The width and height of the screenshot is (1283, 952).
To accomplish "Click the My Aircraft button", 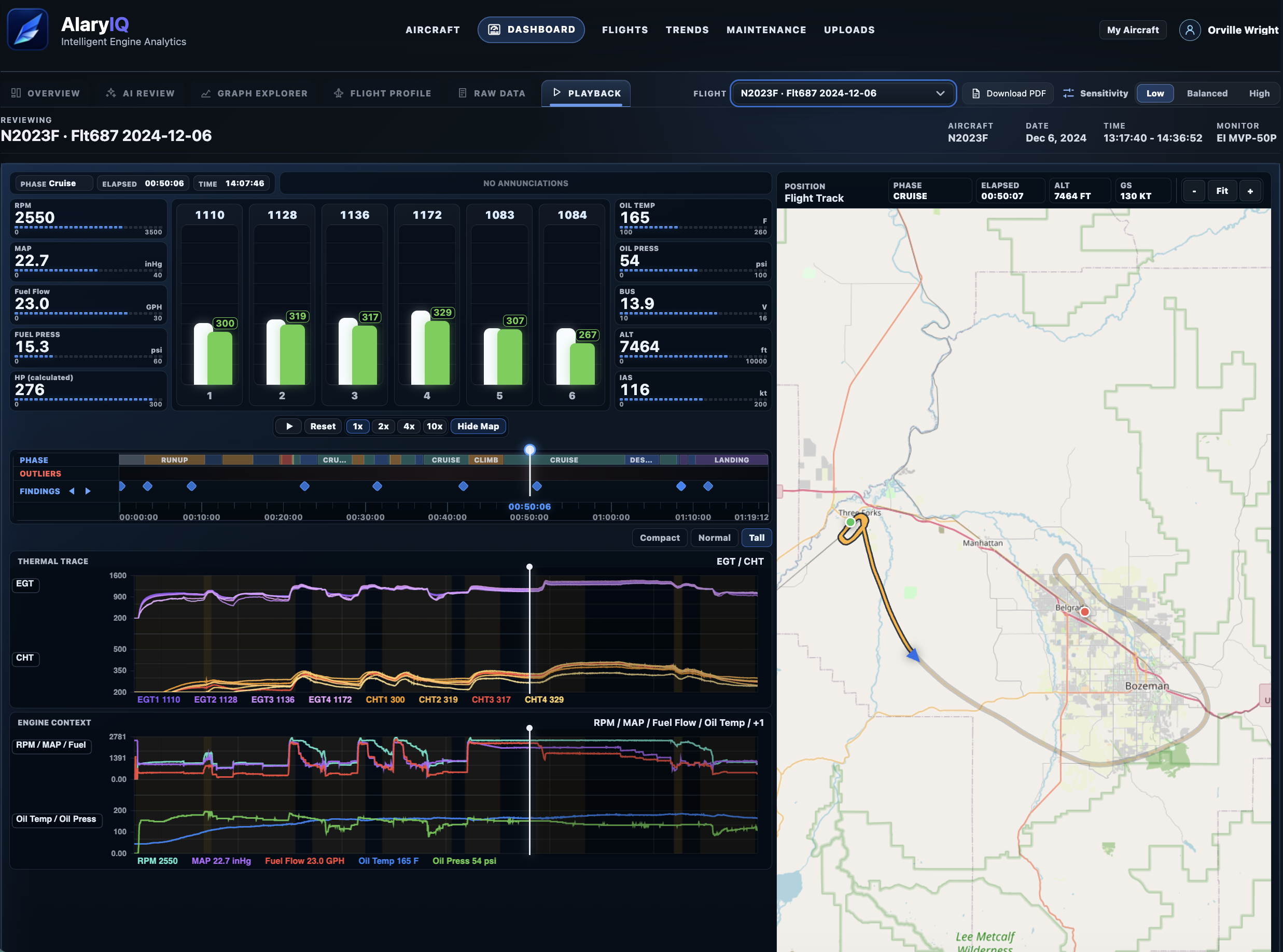I will coord(1132,30).
